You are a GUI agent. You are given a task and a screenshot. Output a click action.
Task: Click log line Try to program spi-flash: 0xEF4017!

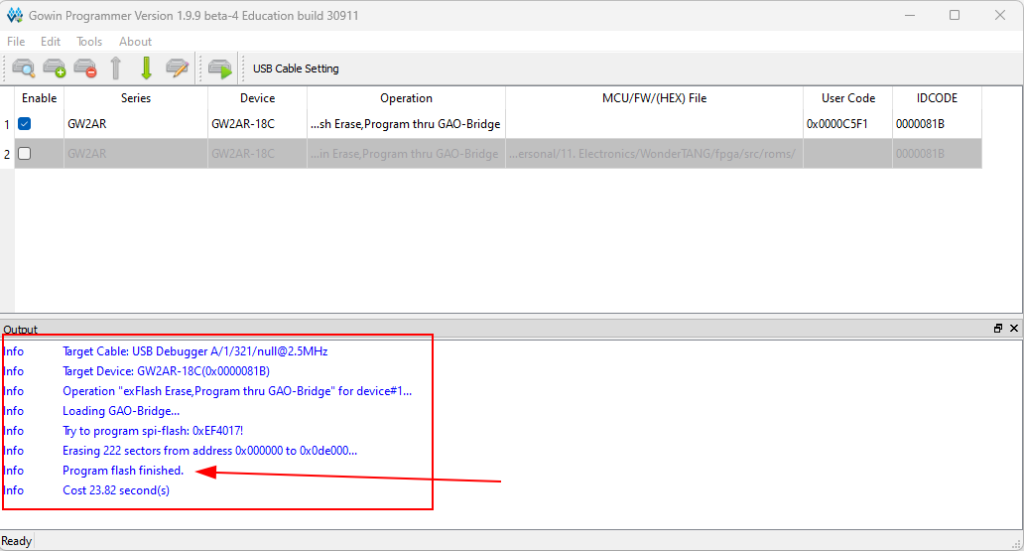pyautogui.click(x=153, y=431)
